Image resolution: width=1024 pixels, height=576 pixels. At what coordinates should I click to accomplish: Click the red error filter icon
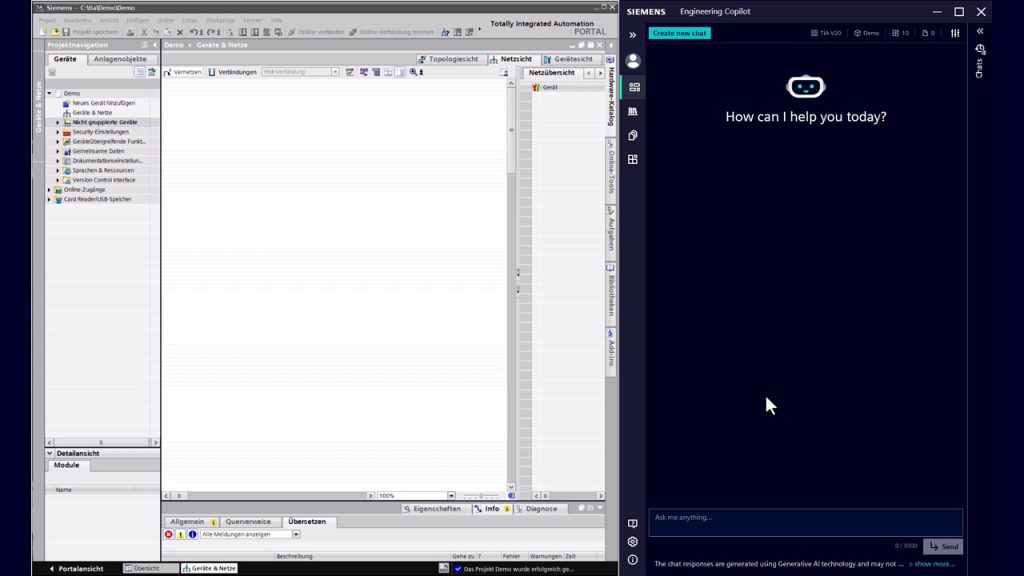(x=168, y=534)
